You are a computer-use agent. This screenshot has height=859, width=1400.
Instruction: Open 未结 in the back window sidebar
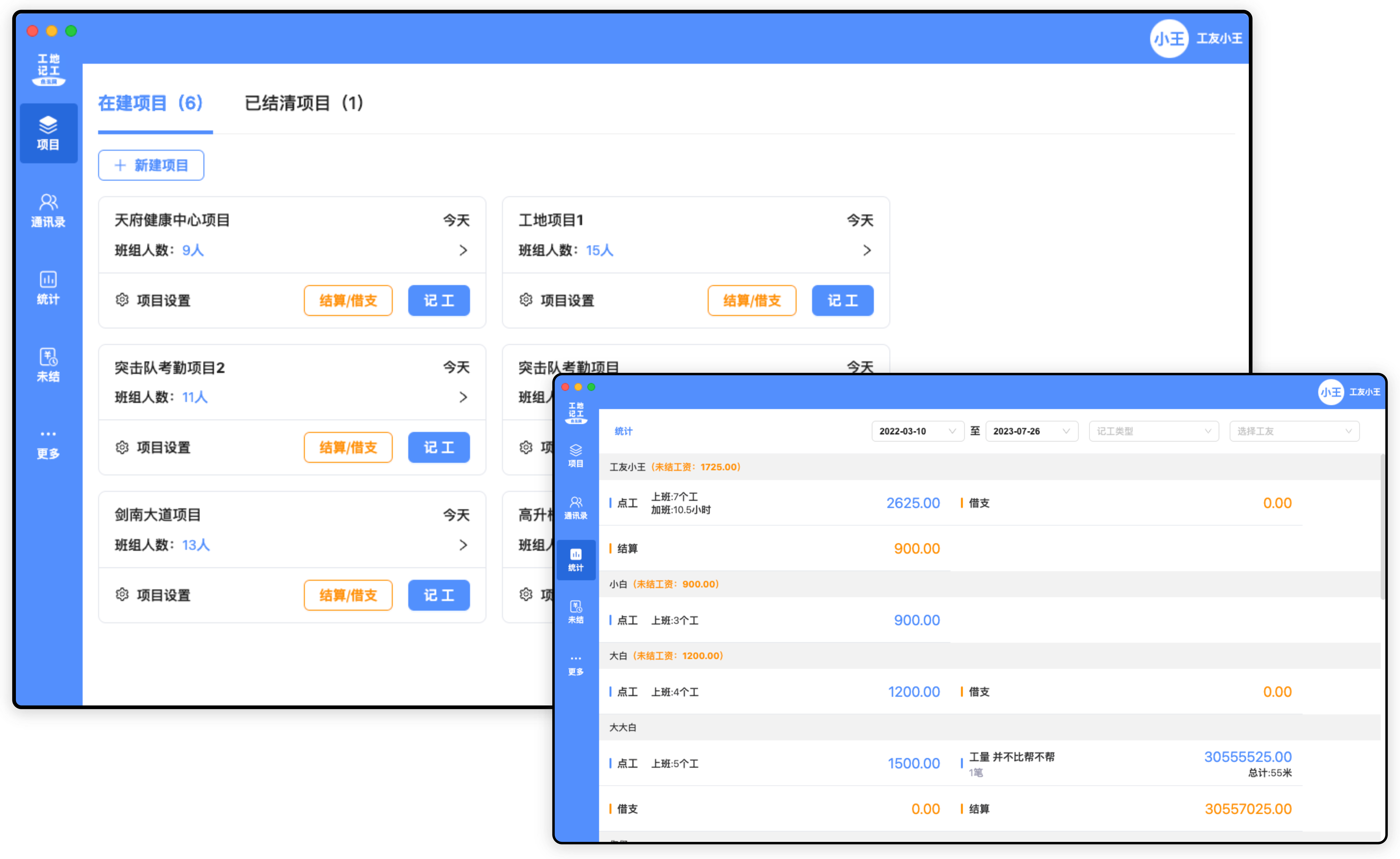pyautogui.click(x=48, y=365)
